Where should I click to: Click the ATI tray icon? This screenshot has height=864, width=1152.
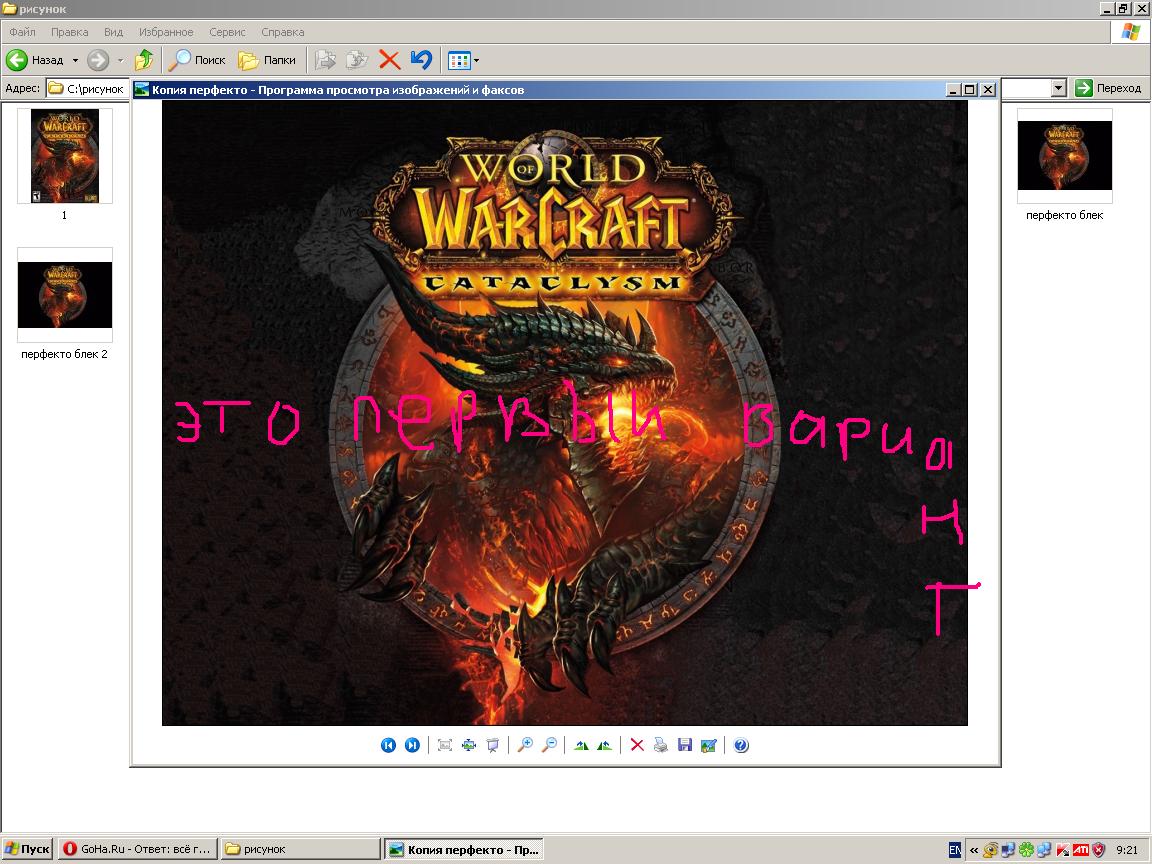(1081, 850)
